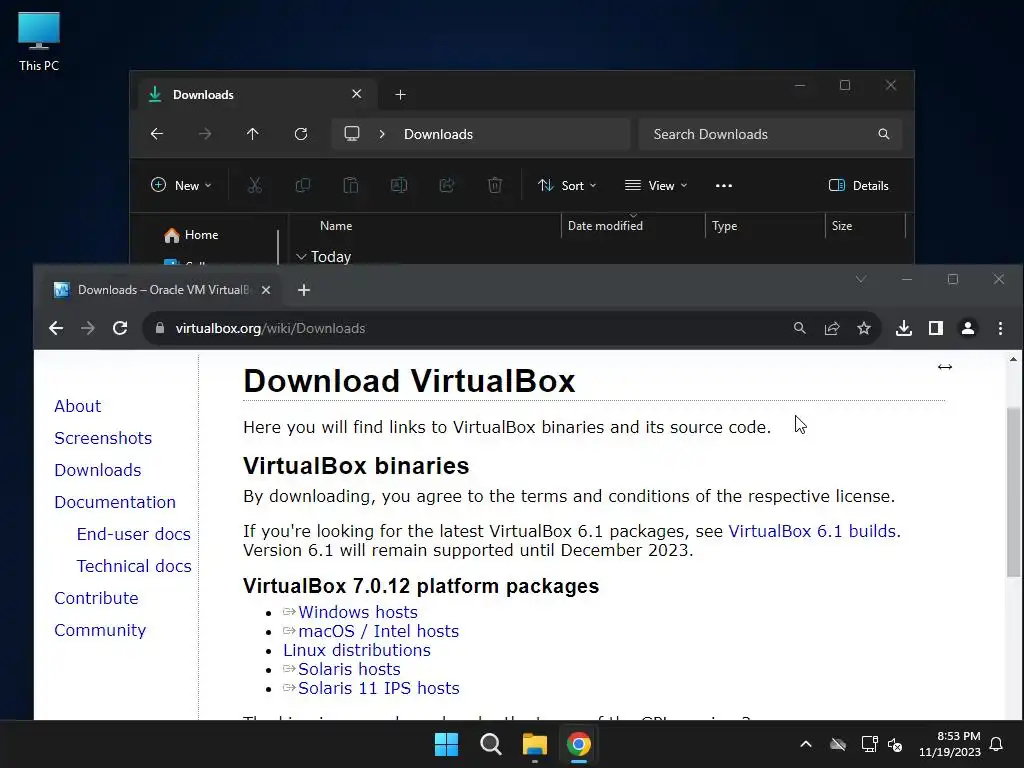Viewport: 1024px width, 768px height.
Task: Click the Copy icon in Explorer toolbar
Action: click(302, 185)
